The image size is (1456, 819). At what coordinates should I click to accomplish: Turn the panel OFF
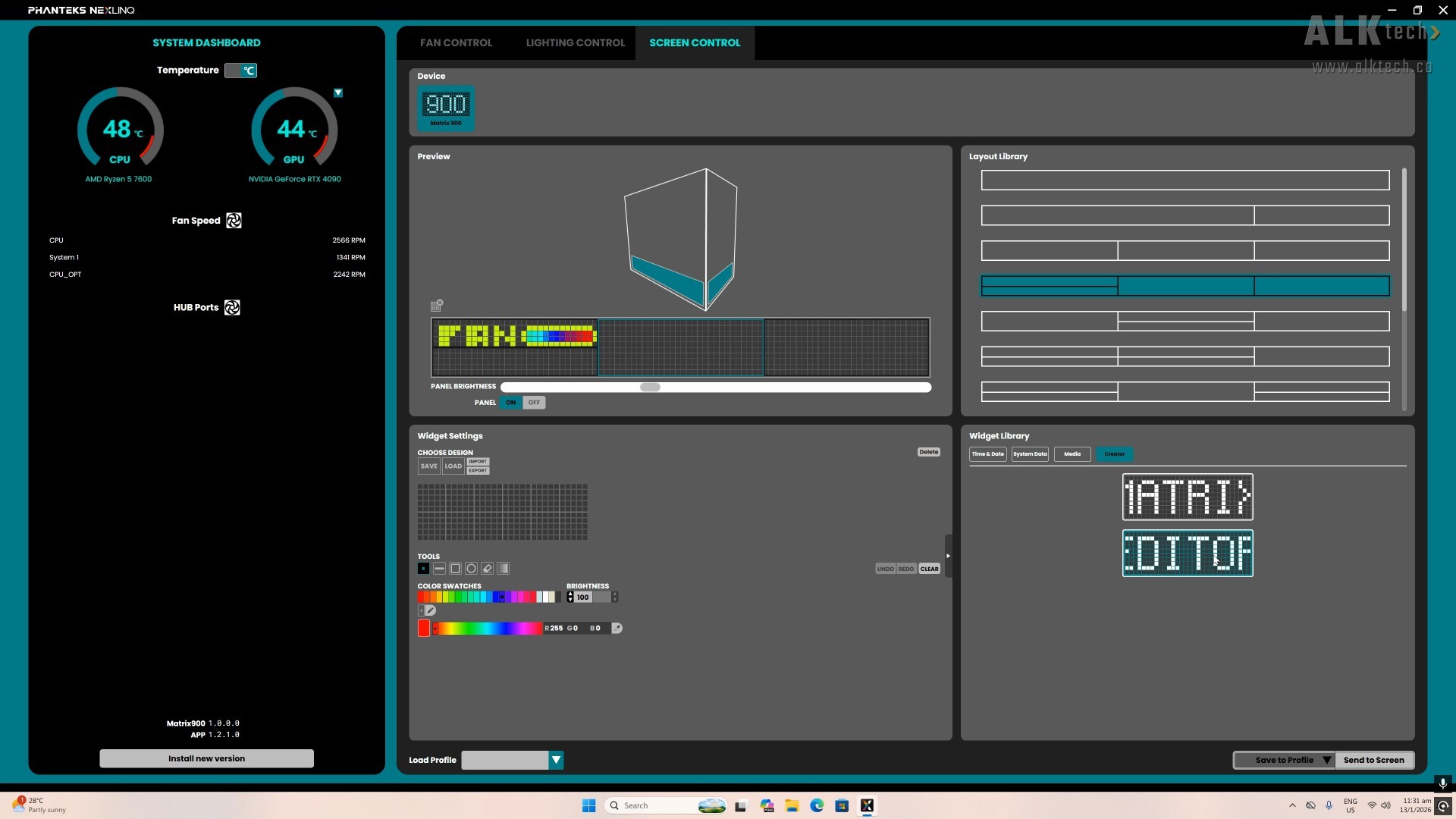pos(535,402)
